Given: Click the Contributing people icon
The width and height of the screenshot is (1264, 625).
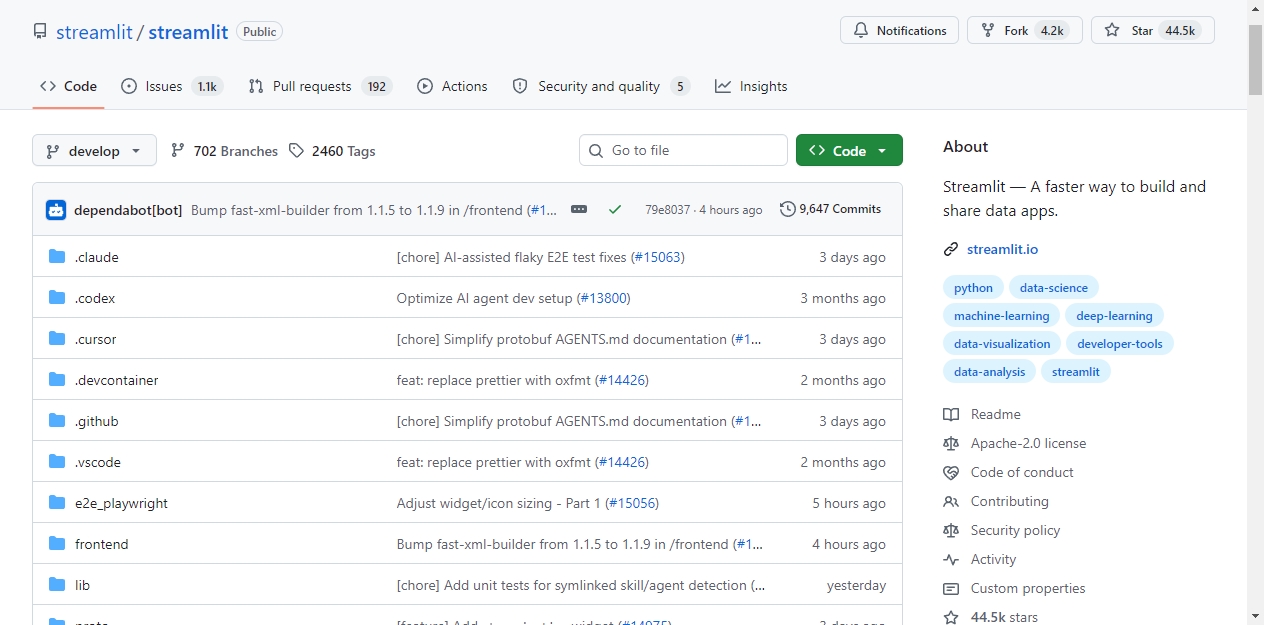Looking at the screenshot, I should tap(951, 501).
